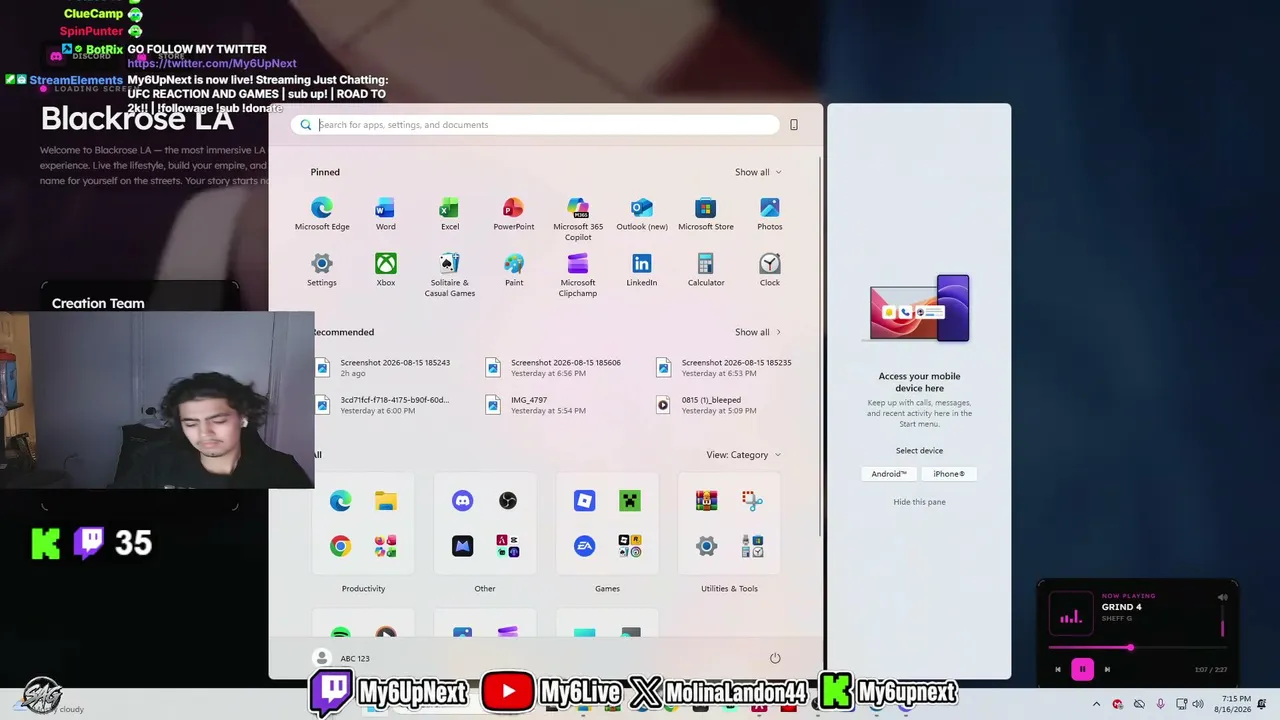Image resolution: width=1280 pixels, height=720 pixels.
Task: Show hidden system tray icons chevron
Action: pyautogui.click(x=1096, y=704)
